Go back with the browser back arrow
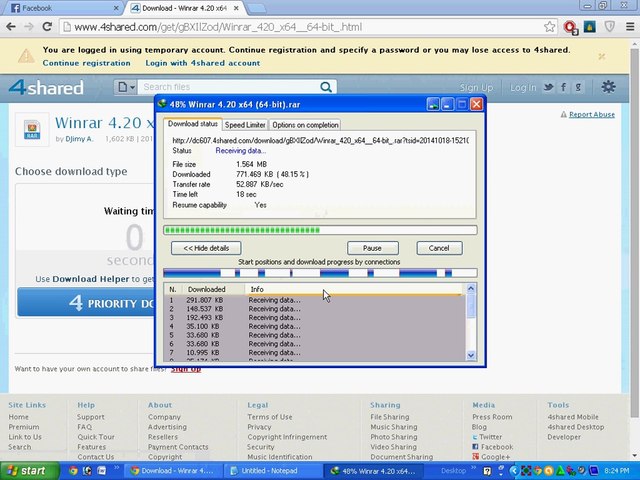 pos(11,27)
